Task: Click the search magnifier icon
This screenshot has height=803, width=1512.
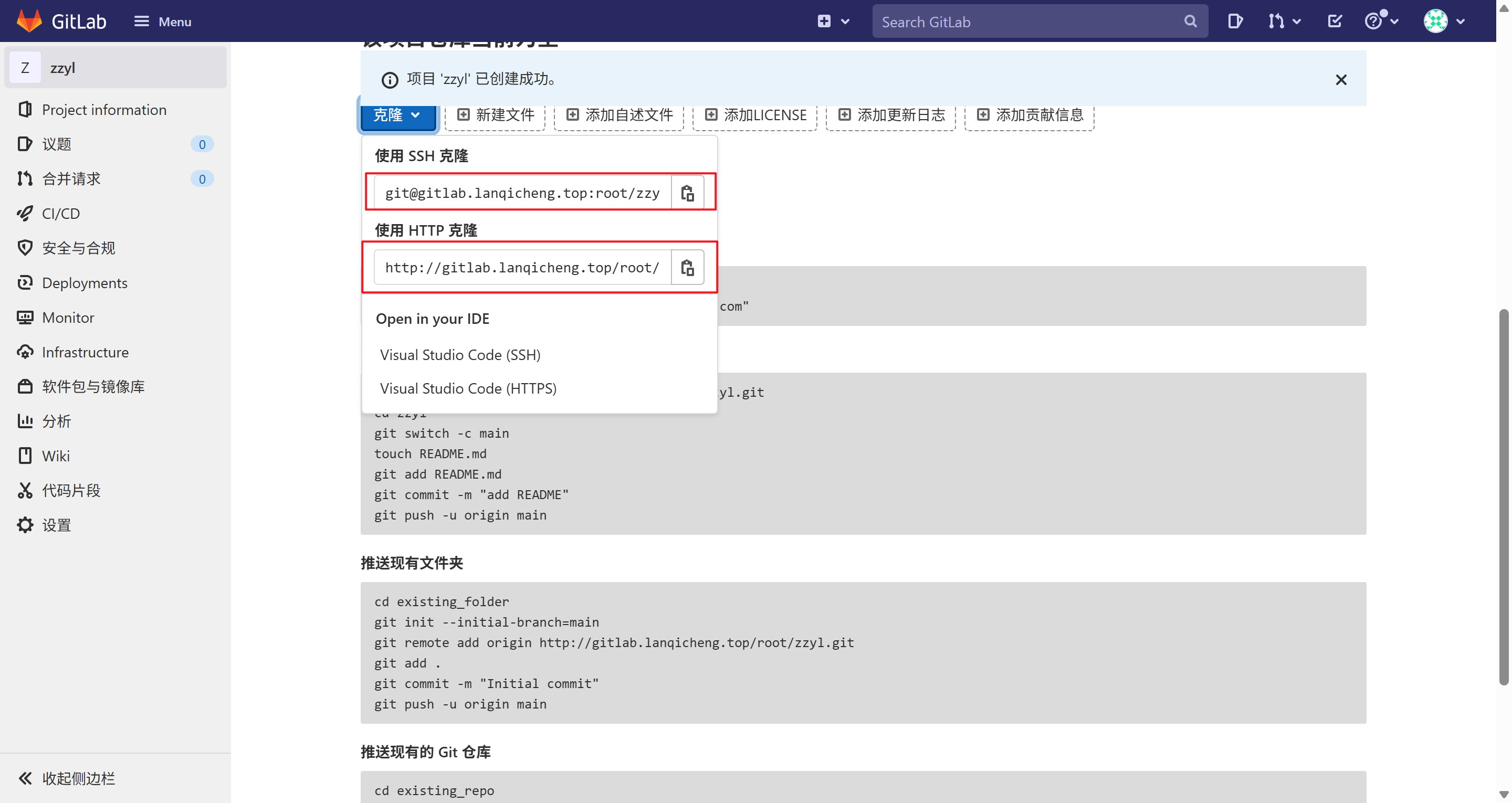Action: (x=1190, y=22)
